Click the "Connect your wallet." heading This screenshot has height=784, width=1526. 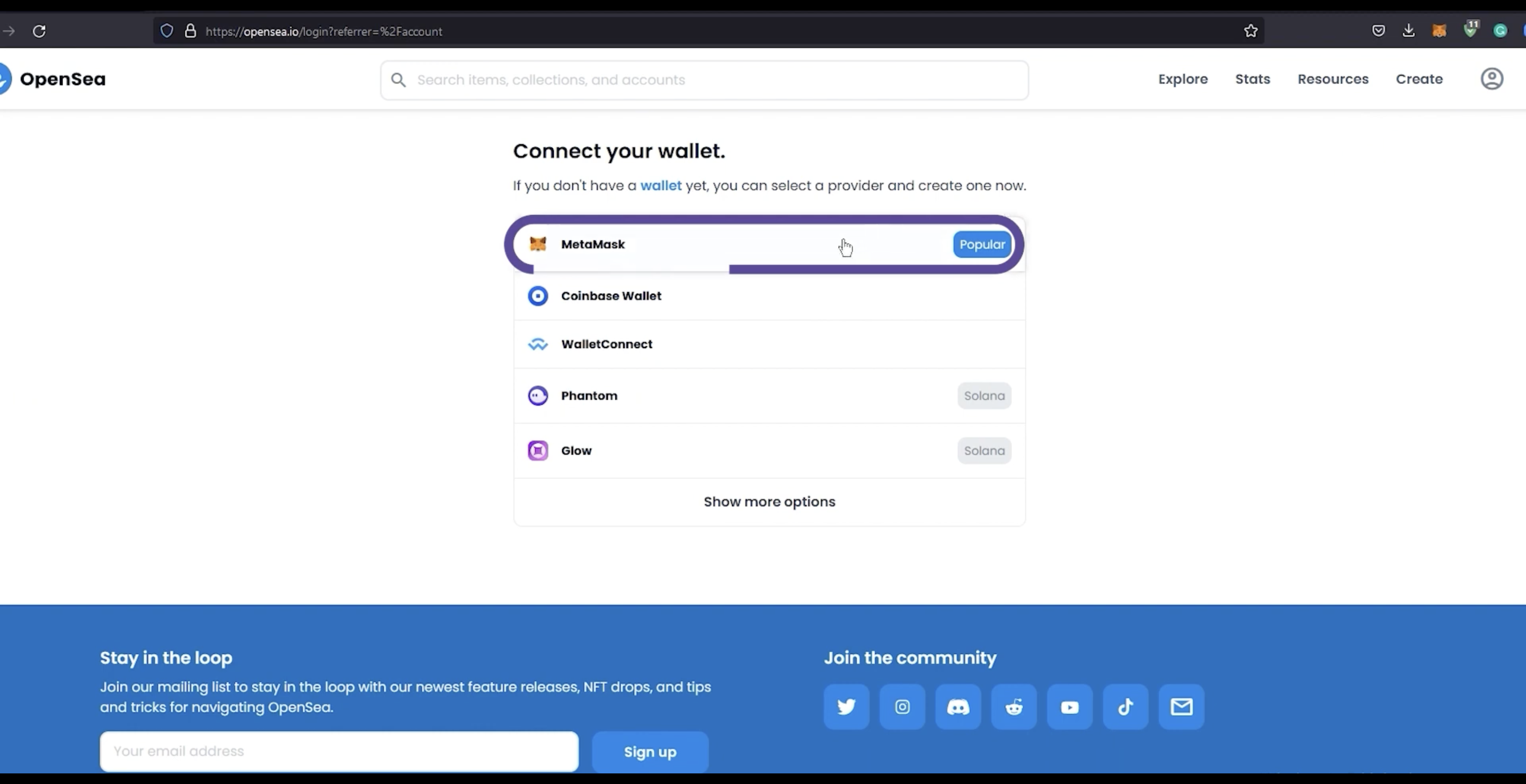click(x=619, y=151)
